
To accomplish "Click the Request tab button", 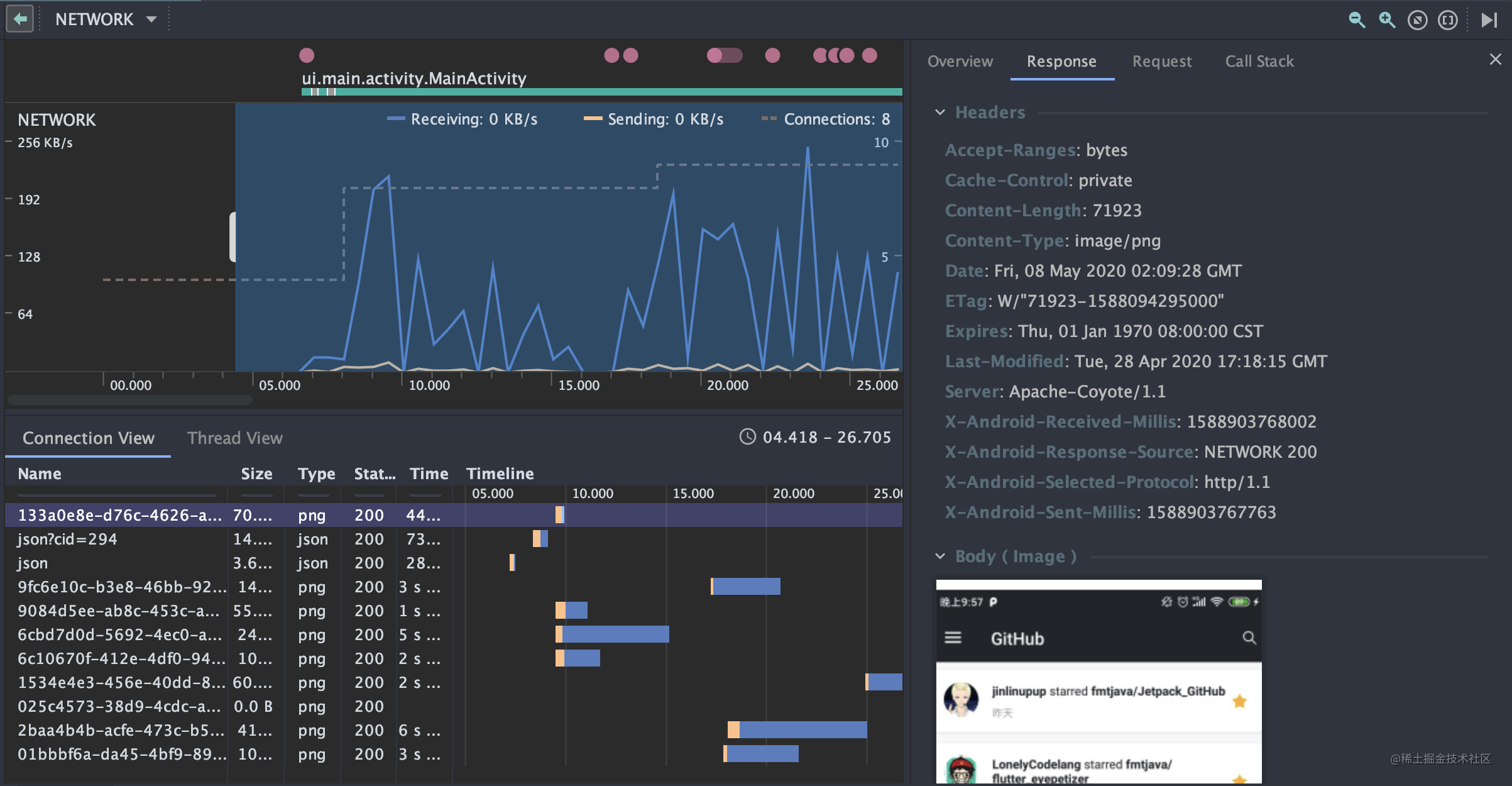I will point(1162,62).
